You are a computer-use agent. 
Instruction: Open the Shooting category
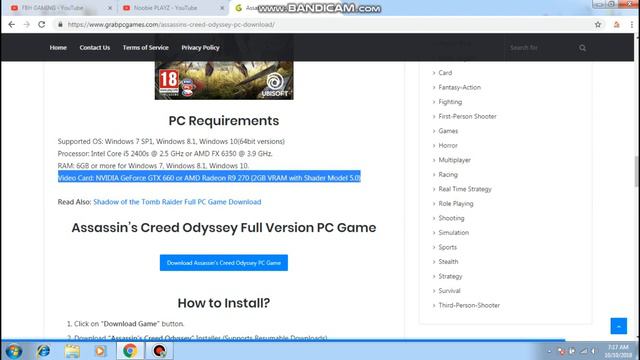451,218
